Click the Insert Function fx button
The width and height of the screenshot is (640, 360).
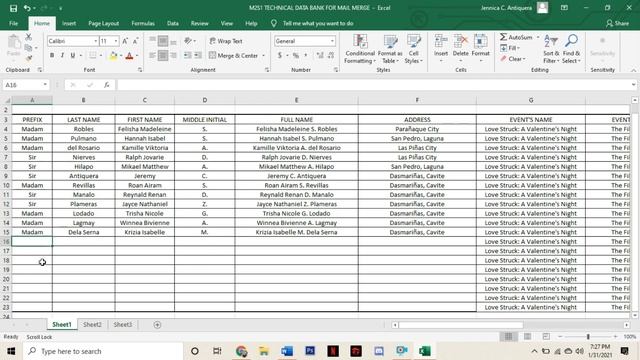point(107,85)
